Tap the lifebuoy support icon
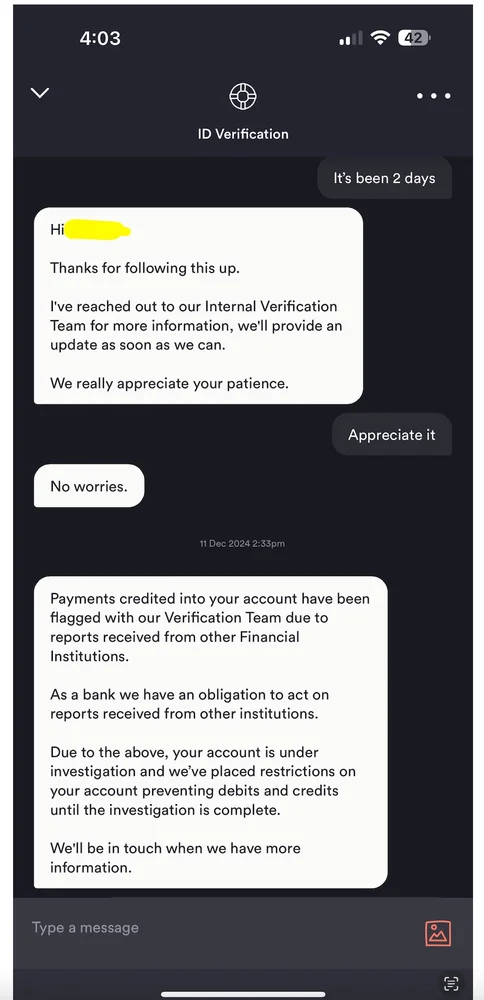Screen dimensions: 484x1000 243,96
